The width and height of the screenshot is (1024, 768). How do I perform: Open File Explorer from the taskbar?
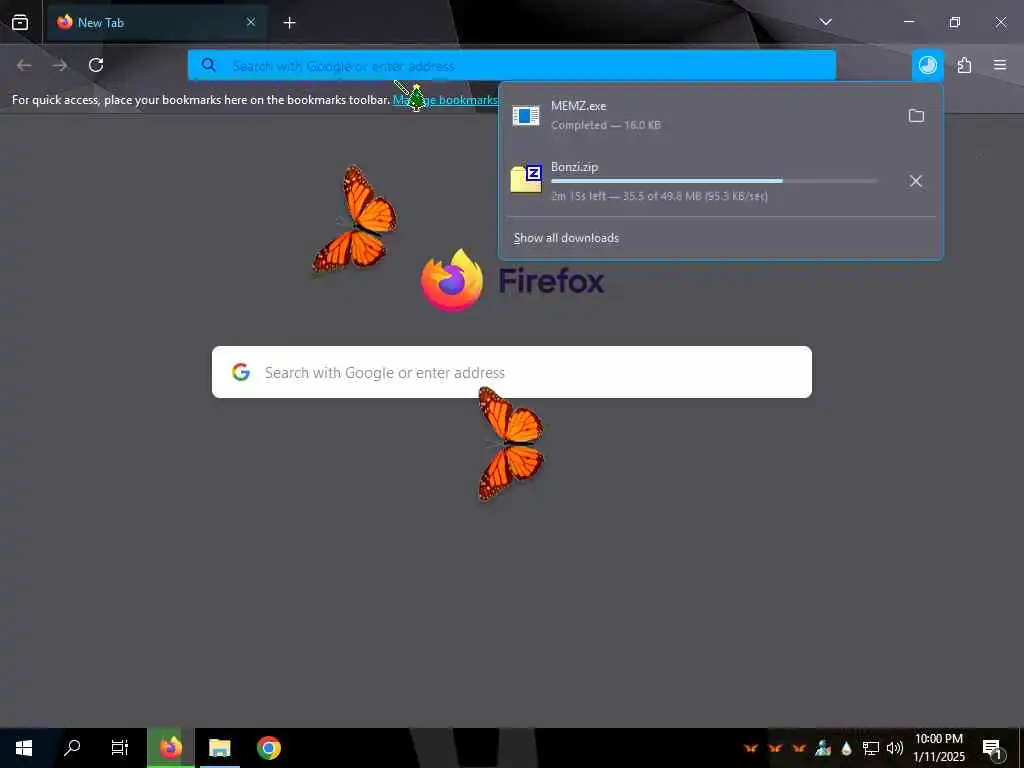(219, 748)
